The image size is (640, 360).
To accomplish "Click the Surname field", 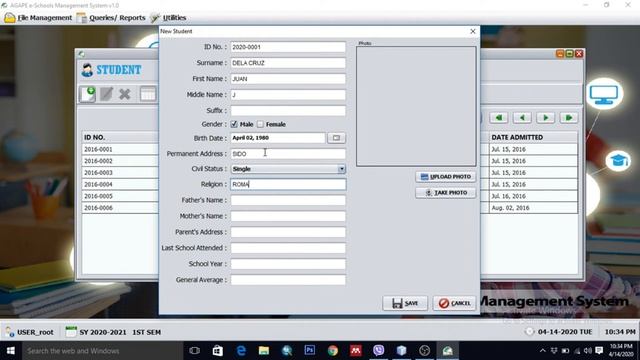I will (x=288, y=63).
